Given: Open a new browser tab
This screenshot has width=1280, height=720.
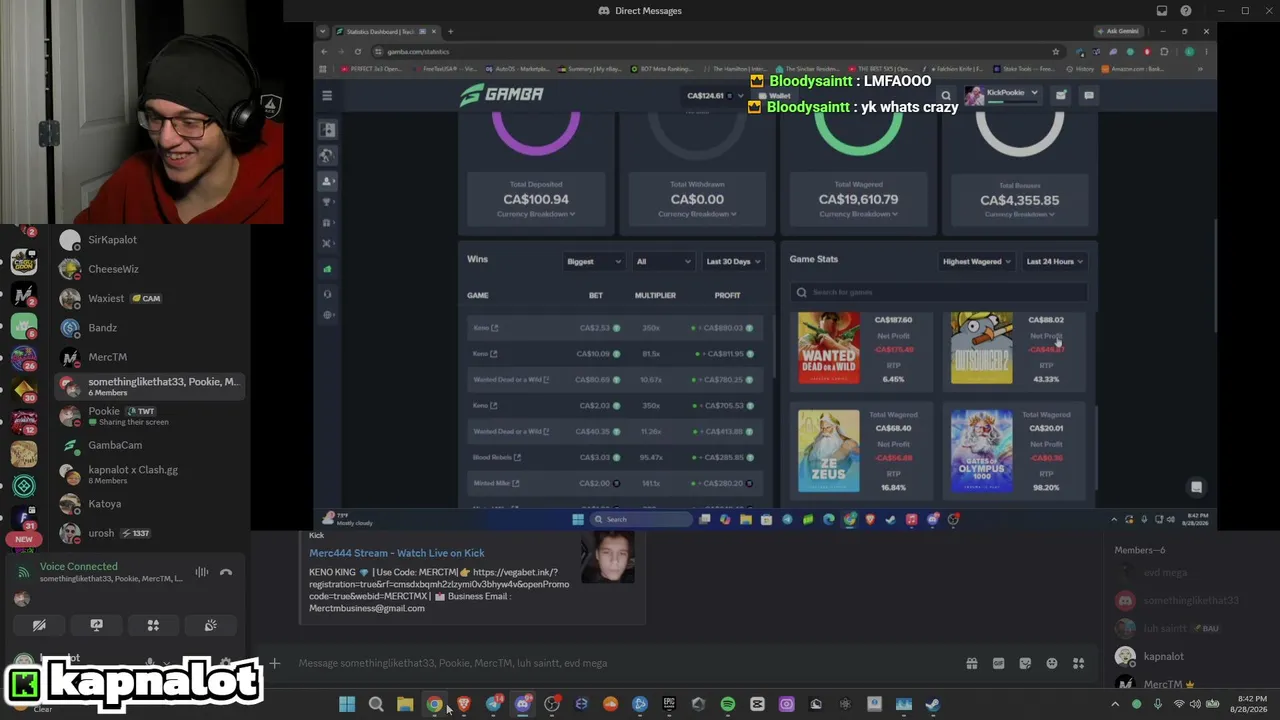Looking at the screenshot, I should click(450, 31).
